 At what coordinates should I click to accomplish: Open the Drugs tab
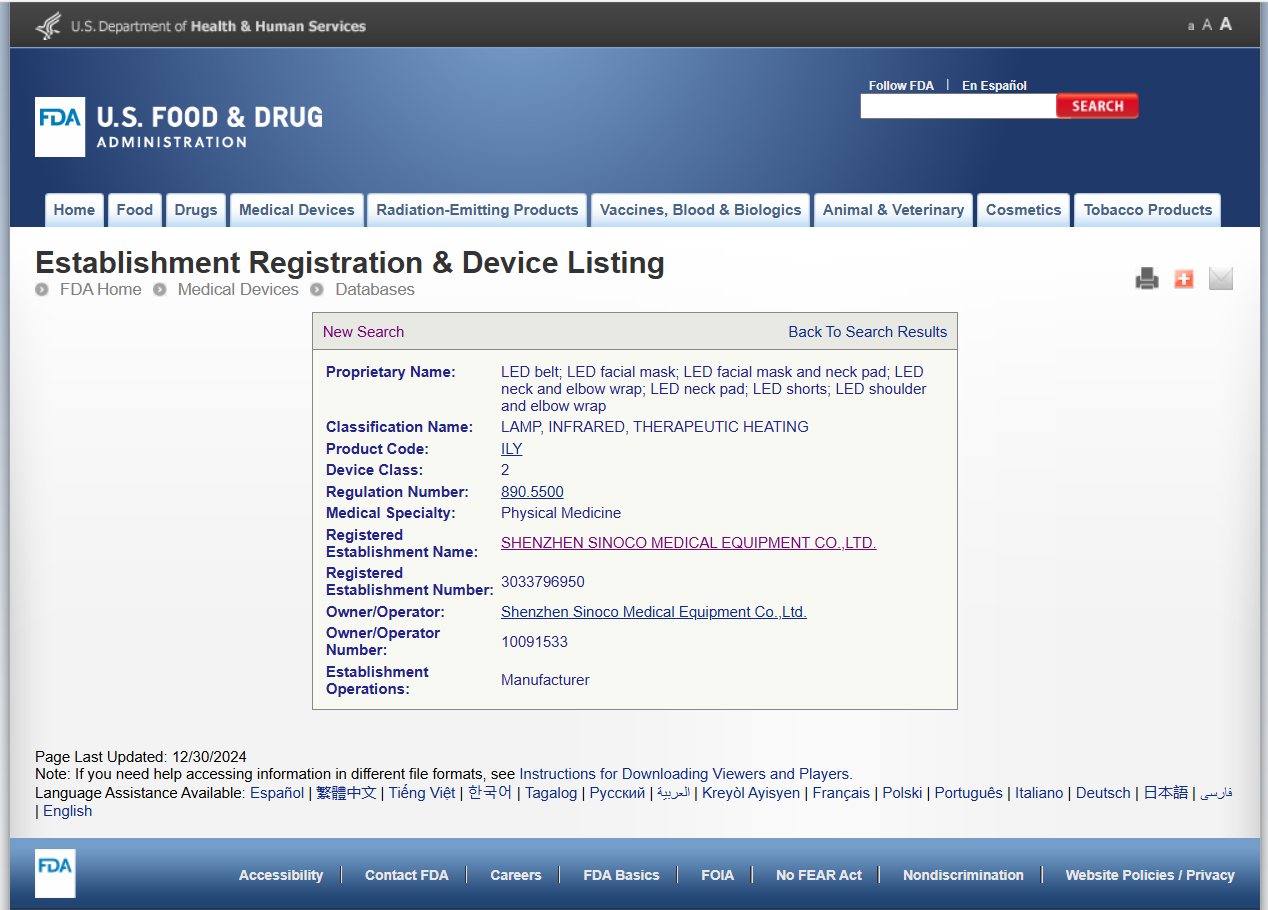[196, 210]
